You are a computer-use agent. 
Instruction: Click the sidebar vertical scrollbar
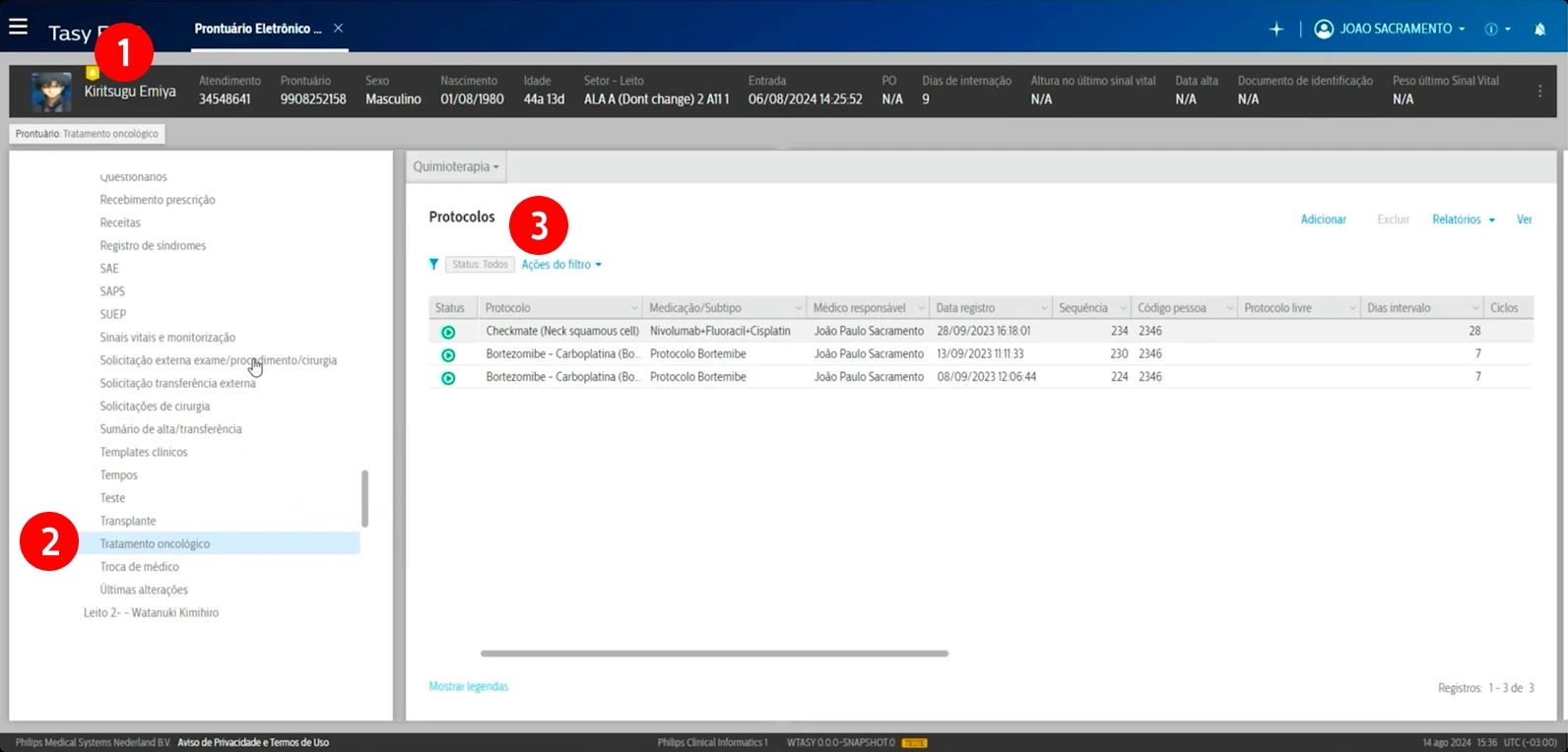(x=364, y=498)
